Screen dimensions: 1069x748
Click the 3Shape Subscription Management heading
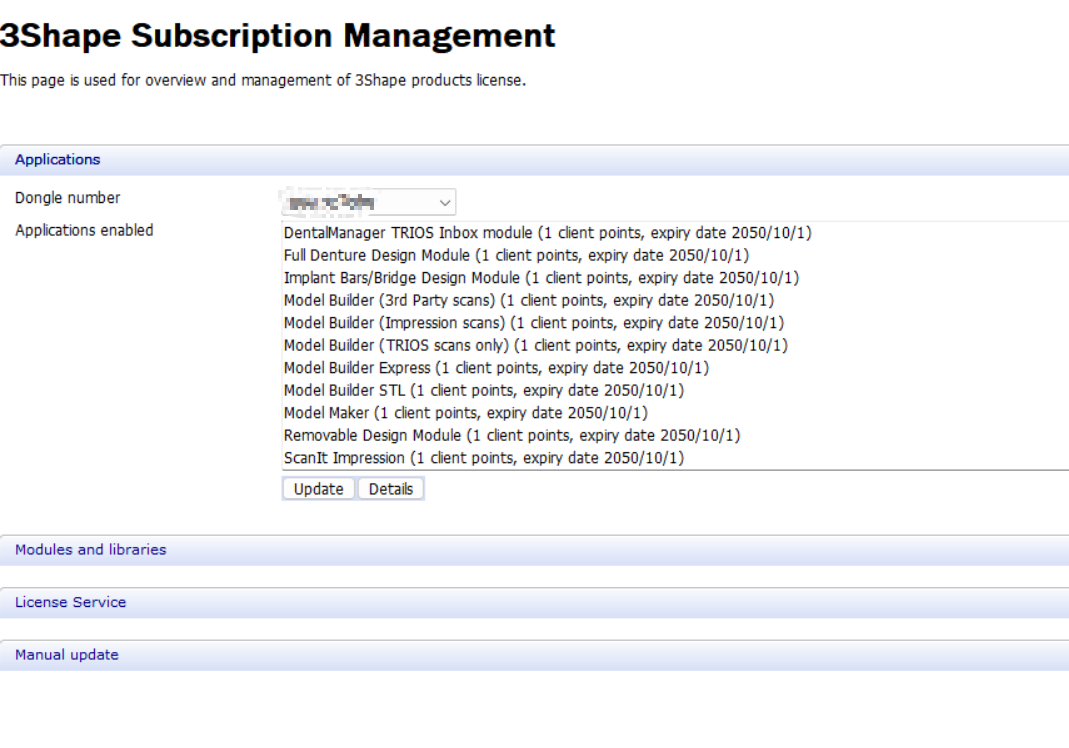coord(277,37)
